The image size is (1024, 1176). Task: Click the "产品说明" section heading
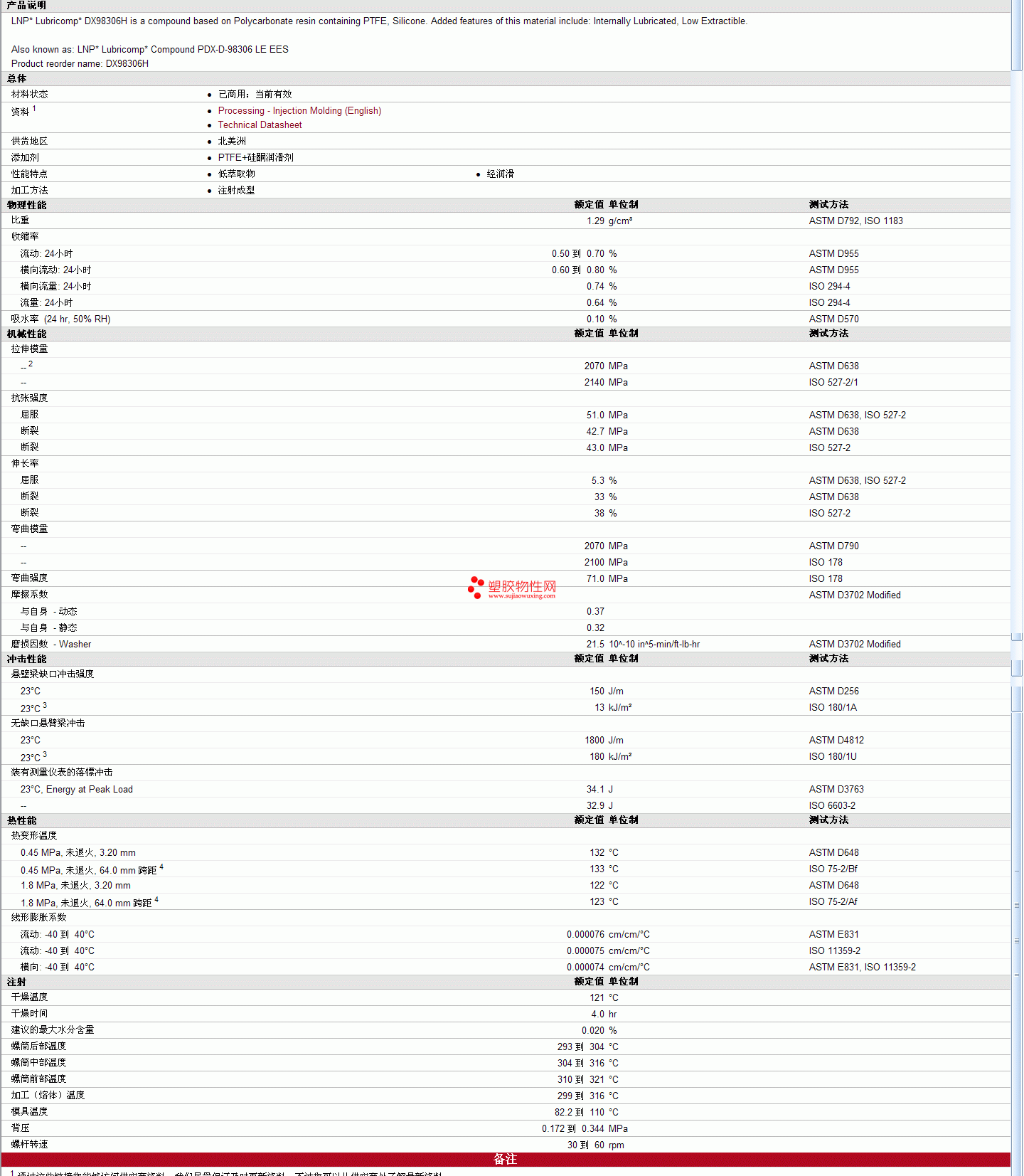tap(26, 6)
